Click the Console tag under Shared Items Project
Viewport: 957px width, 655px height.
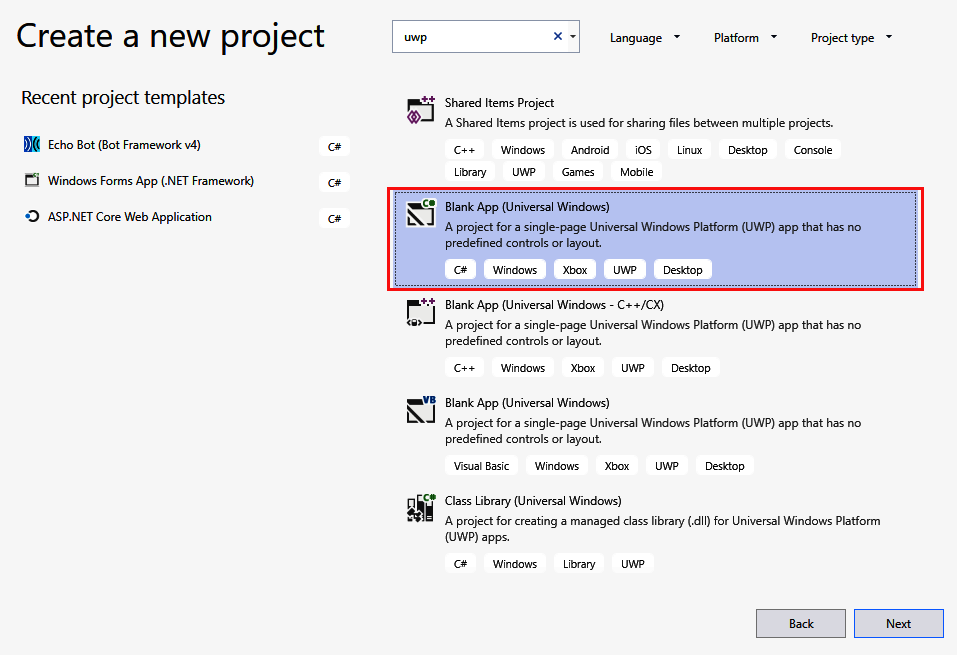tap(812, 150)
